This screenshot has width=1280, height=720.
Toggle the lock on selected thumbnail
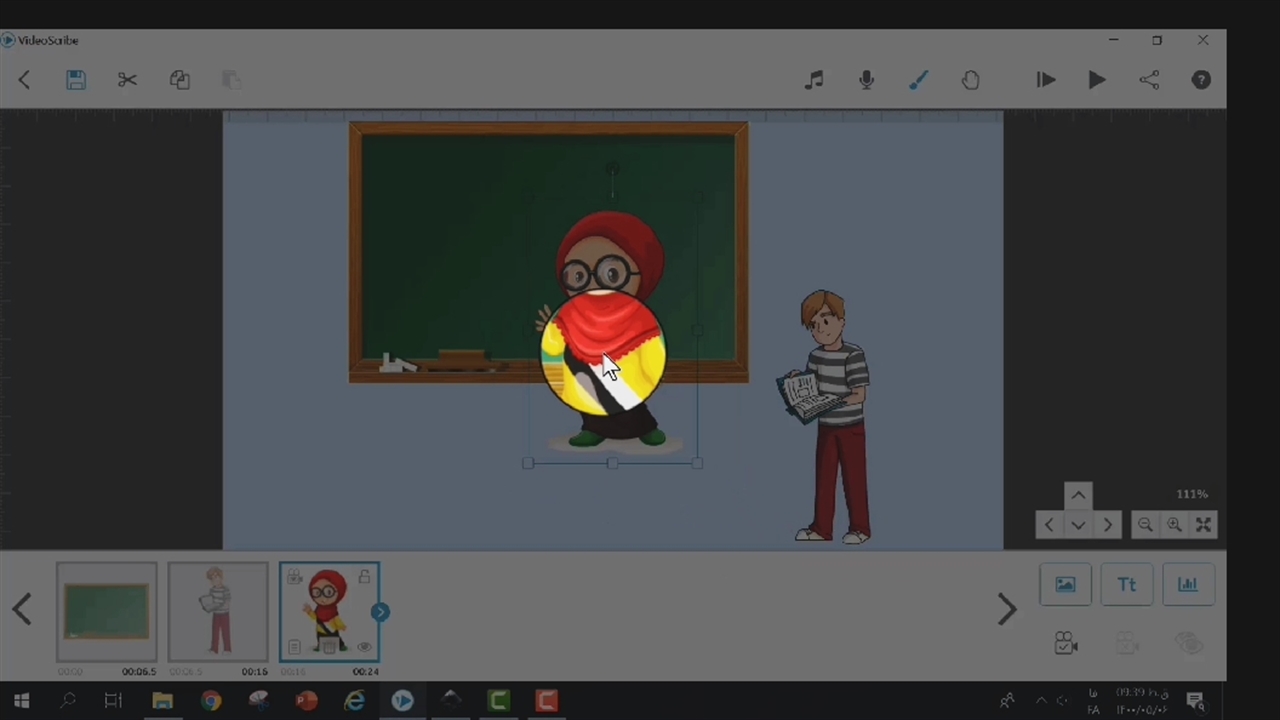pos(364,576)
